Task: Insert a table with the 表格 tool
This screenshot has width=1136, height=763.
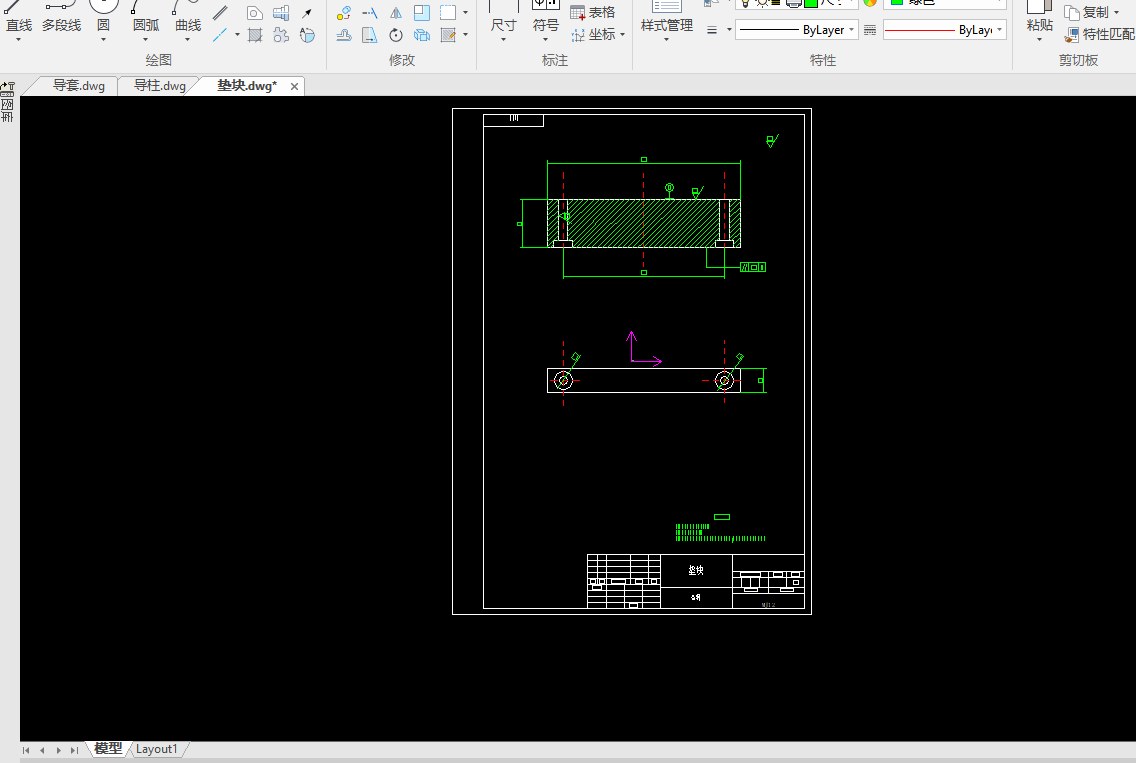Action: 592,12
